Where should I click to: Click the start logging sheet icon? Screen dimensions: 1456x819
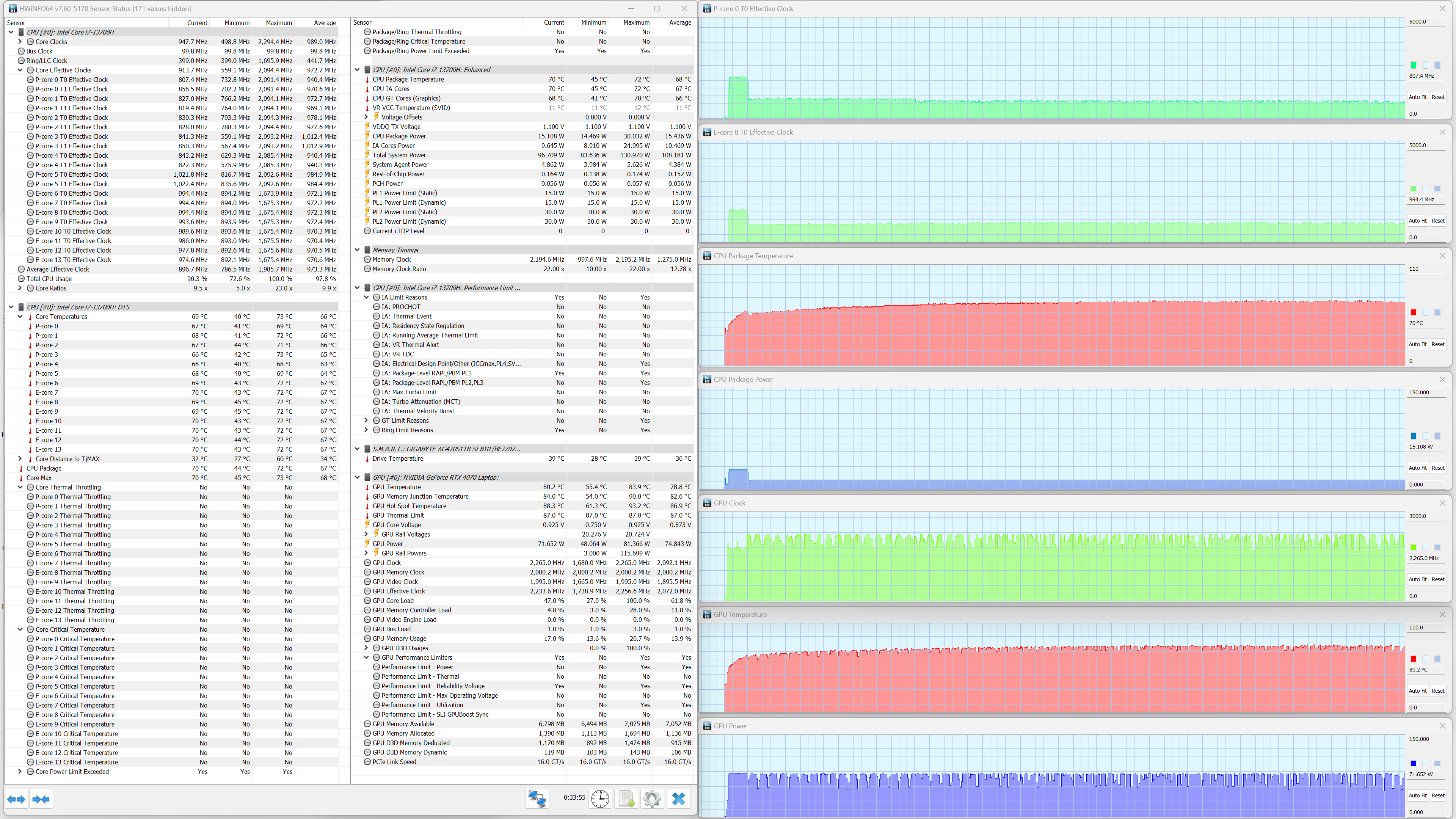[x=626, y=798]
